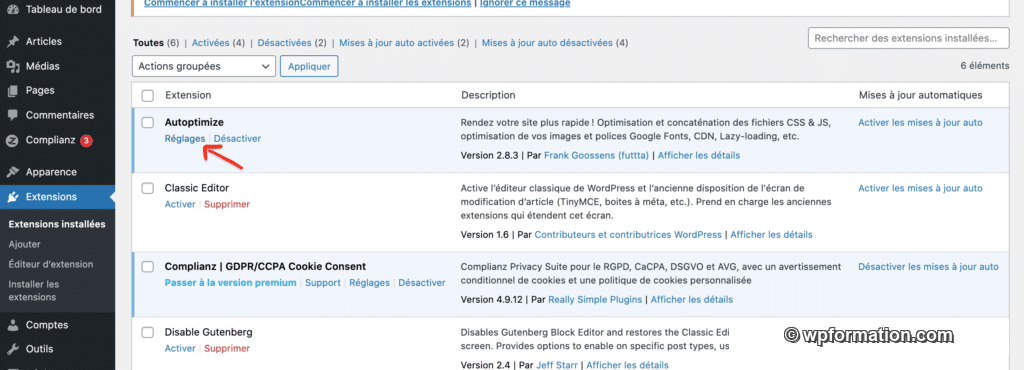Image resolution: width=1024 pixels, height=370 pixels.
Task: Tick the Classic Editor checkbox
Action: [x=148, y=188]
